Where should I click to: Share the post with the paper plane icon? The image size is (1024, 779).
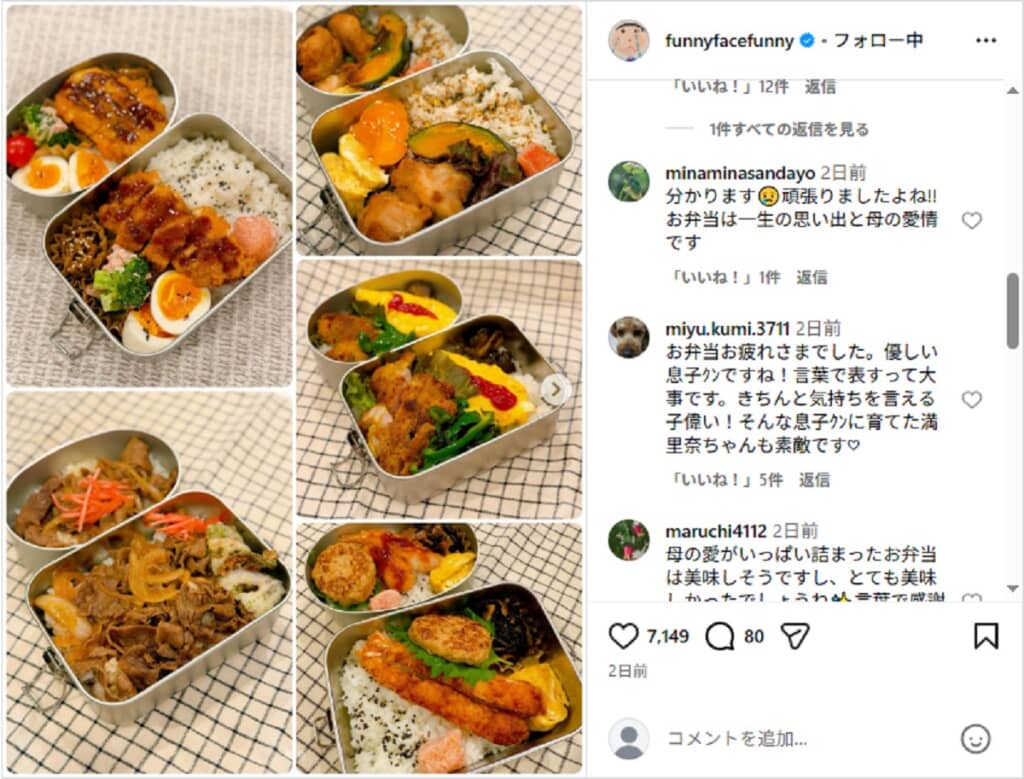[x=795, y=635]
